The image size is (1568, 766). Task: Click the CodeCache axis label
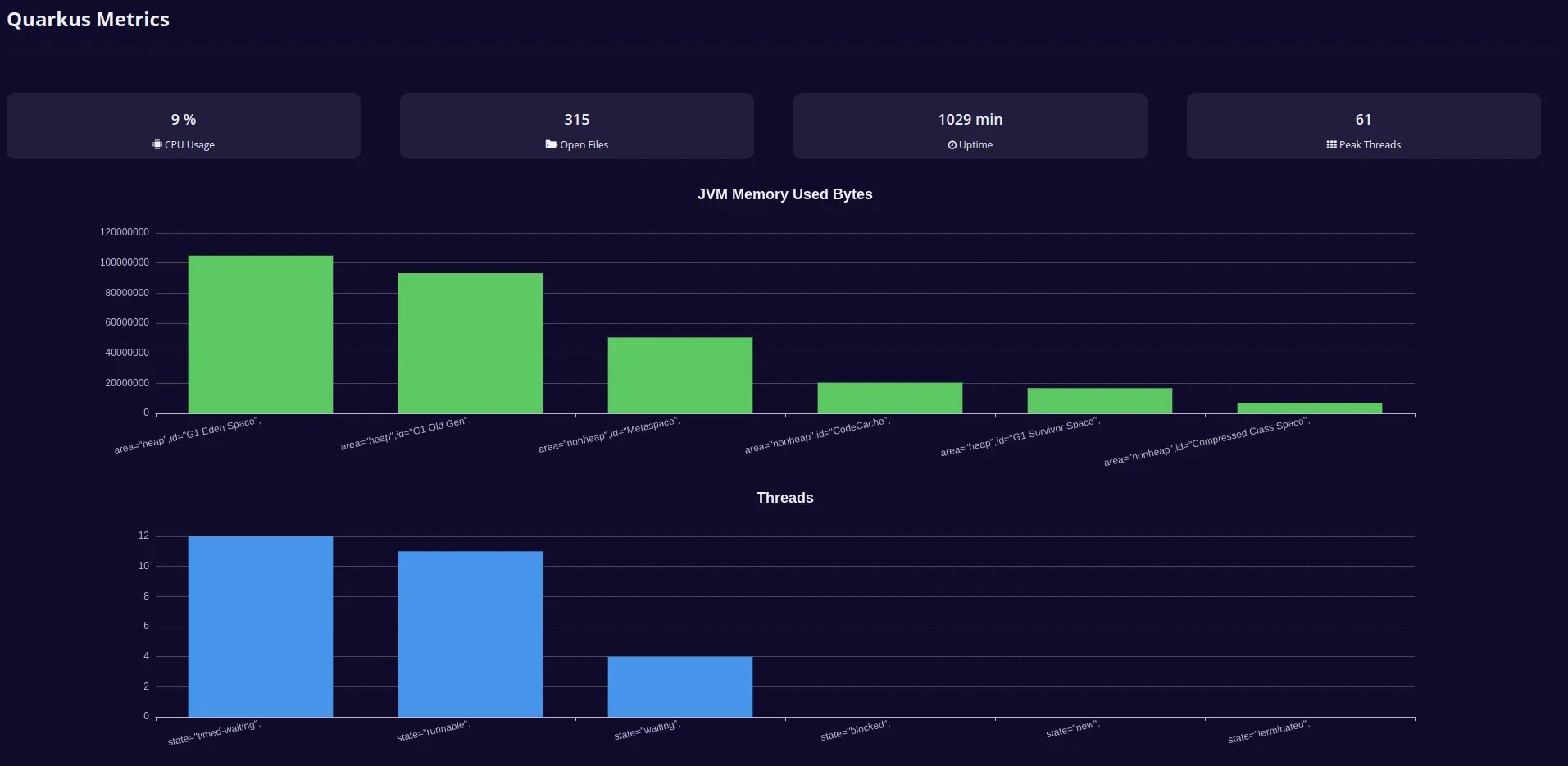click(x=817, y=435)
